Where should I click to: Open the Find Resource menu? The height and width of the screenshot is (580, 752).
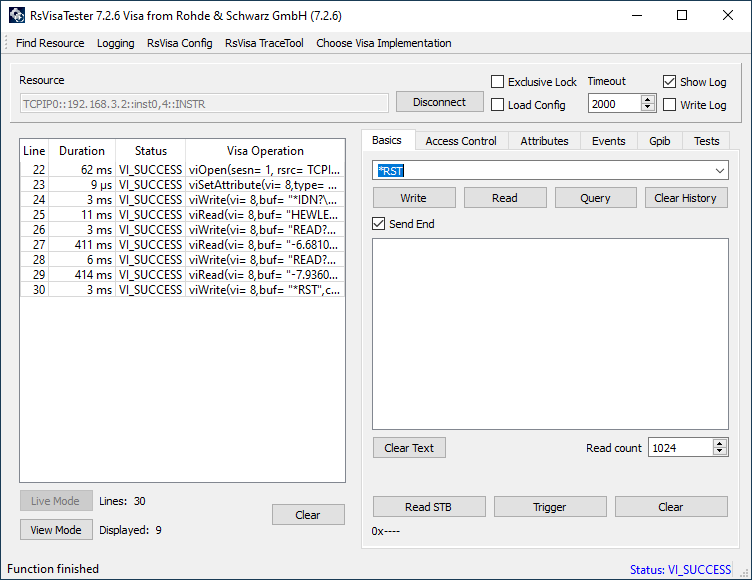pos(50,43)
